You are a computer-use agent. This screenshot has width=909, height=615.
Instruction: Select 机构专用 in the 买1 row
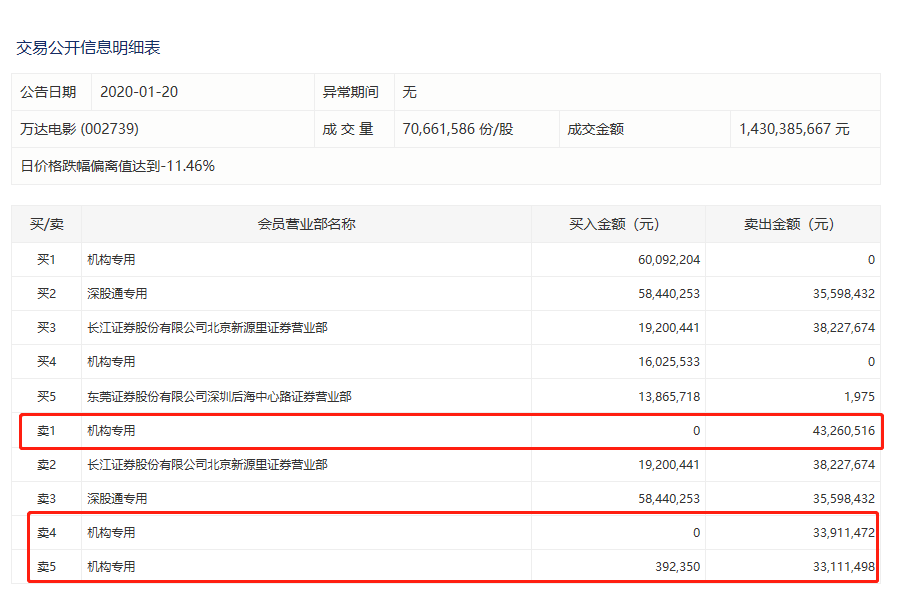[x=111, y=260]
